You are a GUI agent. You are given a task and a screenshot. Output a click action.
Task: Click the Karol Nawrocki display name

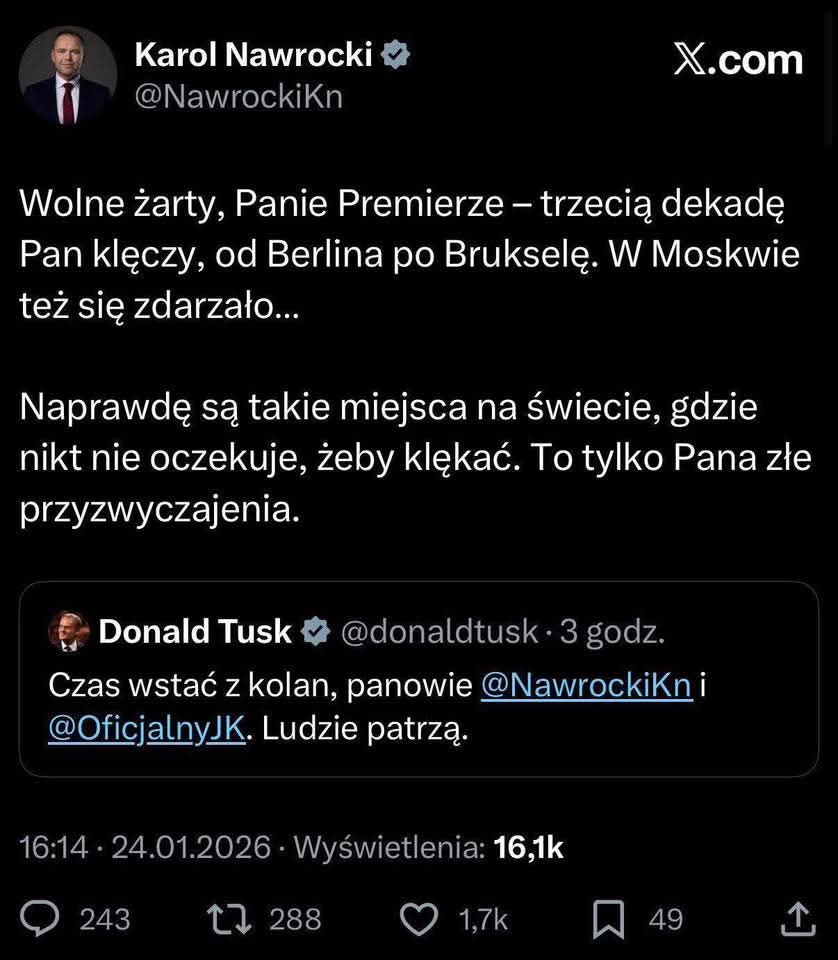click(x=252, y=56)
